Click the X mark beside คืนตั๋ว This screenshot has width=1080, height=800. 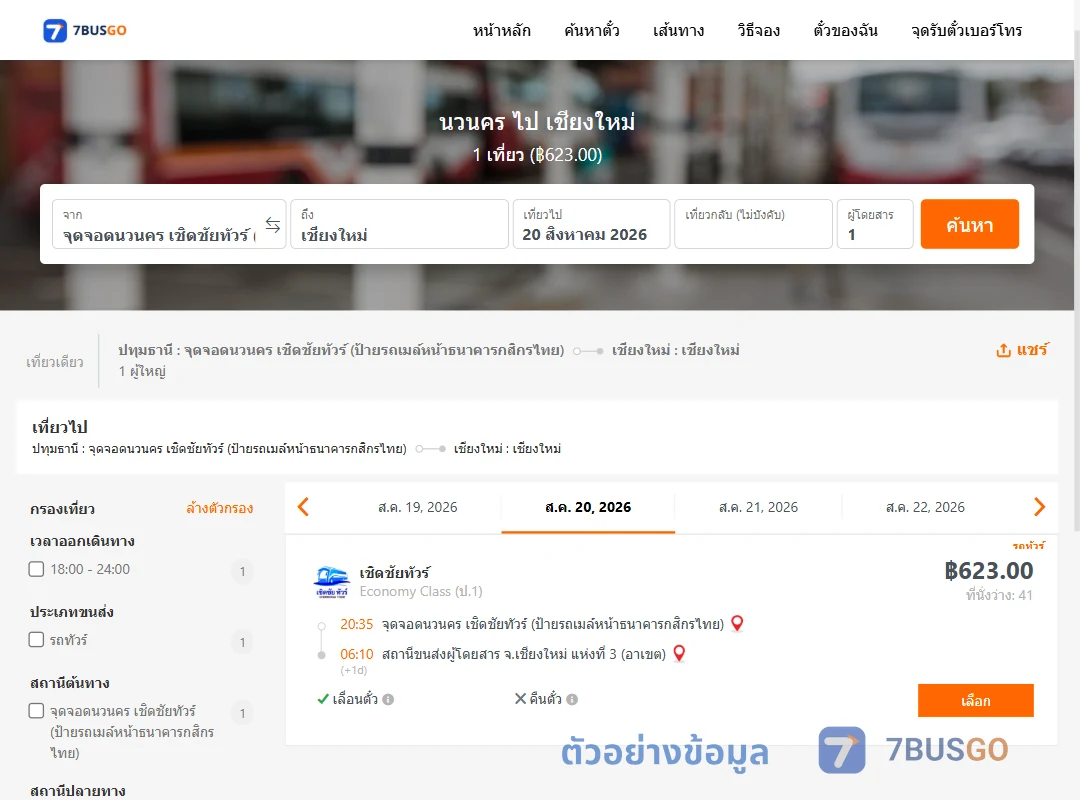click(x=521, y=699)
